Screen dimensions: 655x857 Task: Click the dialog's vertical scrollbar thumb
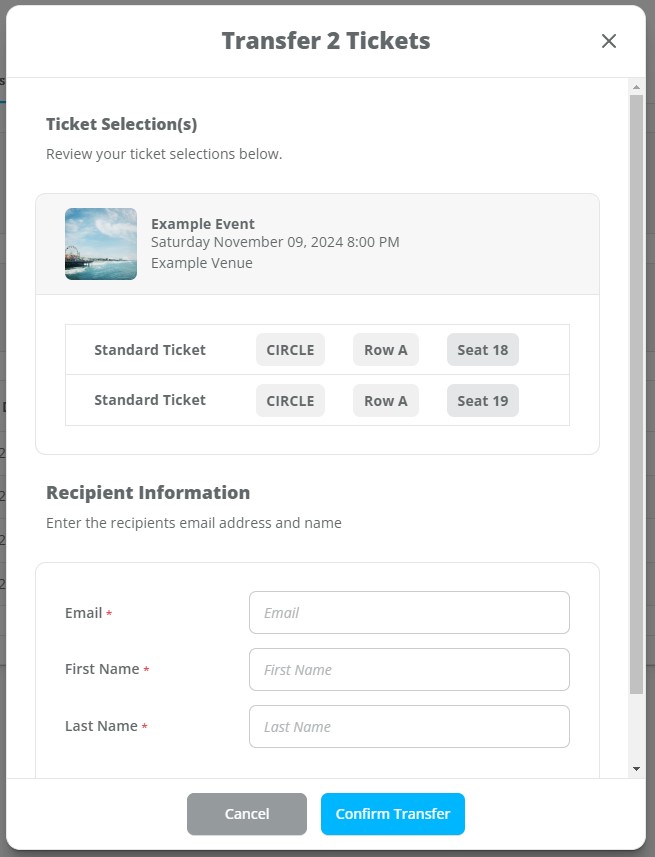(x=636, y=395)
